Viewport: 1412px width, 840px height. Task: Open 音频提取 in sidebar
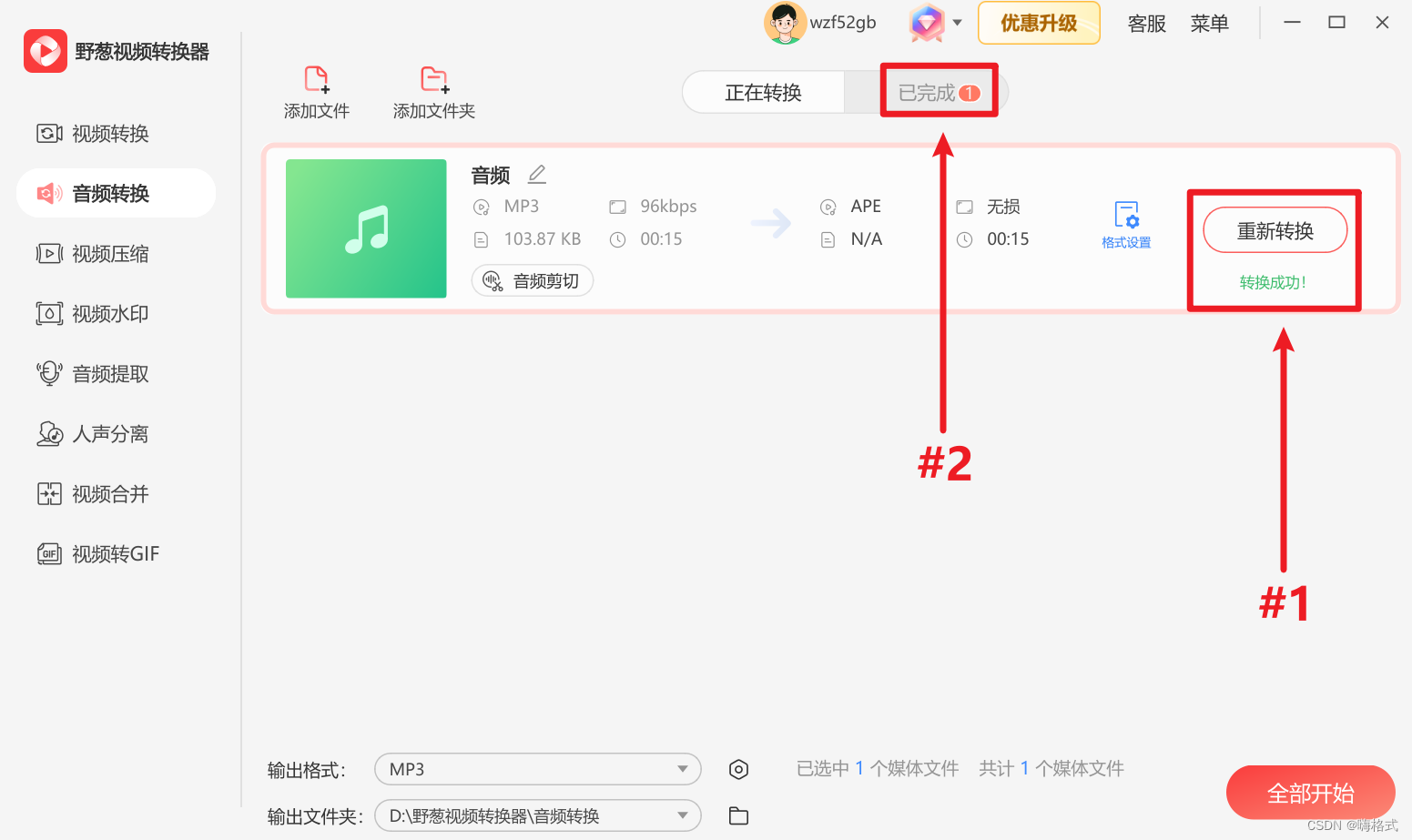(x=116, y=374)
